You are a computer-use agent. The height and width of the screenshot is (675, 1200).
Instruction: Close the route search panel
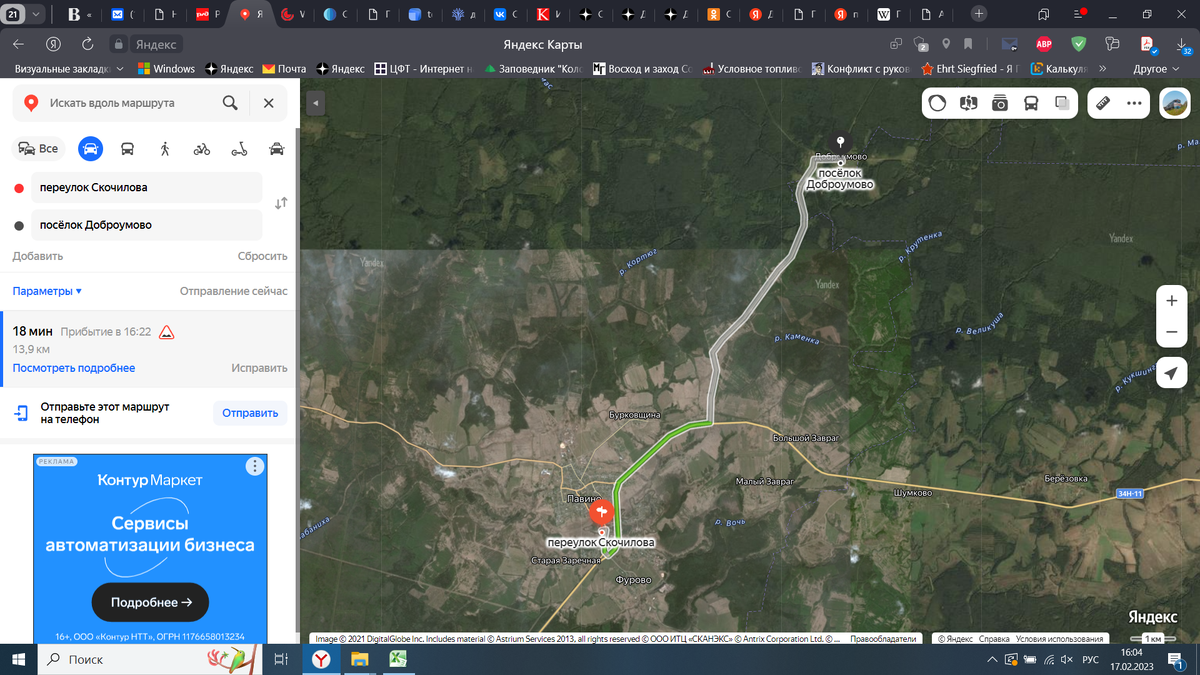point(269,103)
